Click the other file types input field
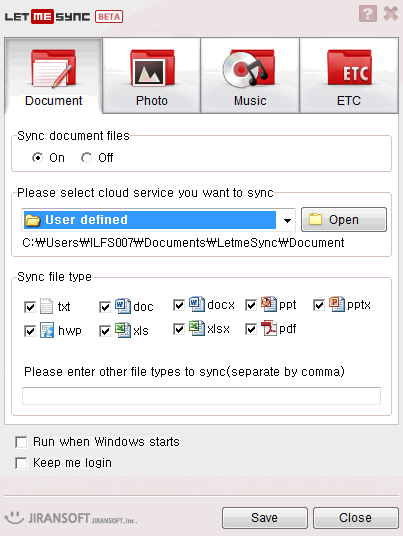The height and width of the screenshot is (536, 403). tap(201, 396)
